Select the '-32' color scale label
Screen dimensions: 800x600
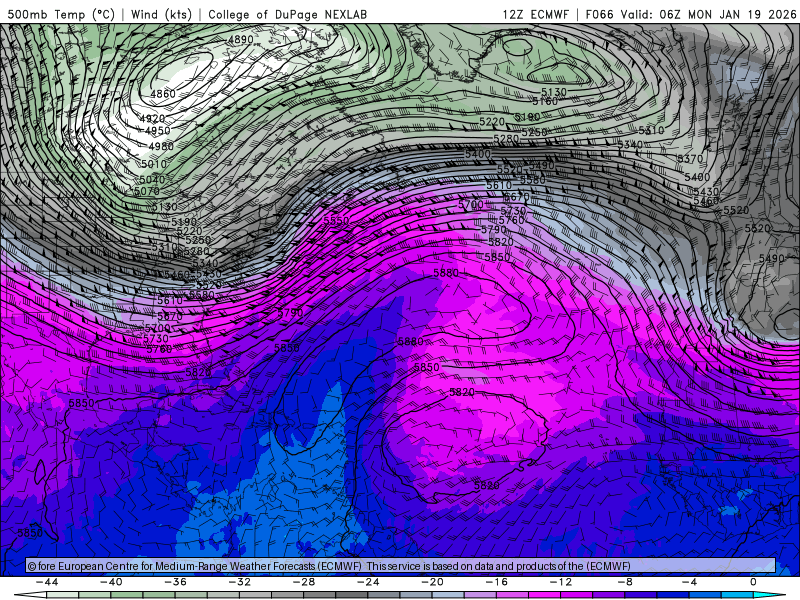coord(240,582)
